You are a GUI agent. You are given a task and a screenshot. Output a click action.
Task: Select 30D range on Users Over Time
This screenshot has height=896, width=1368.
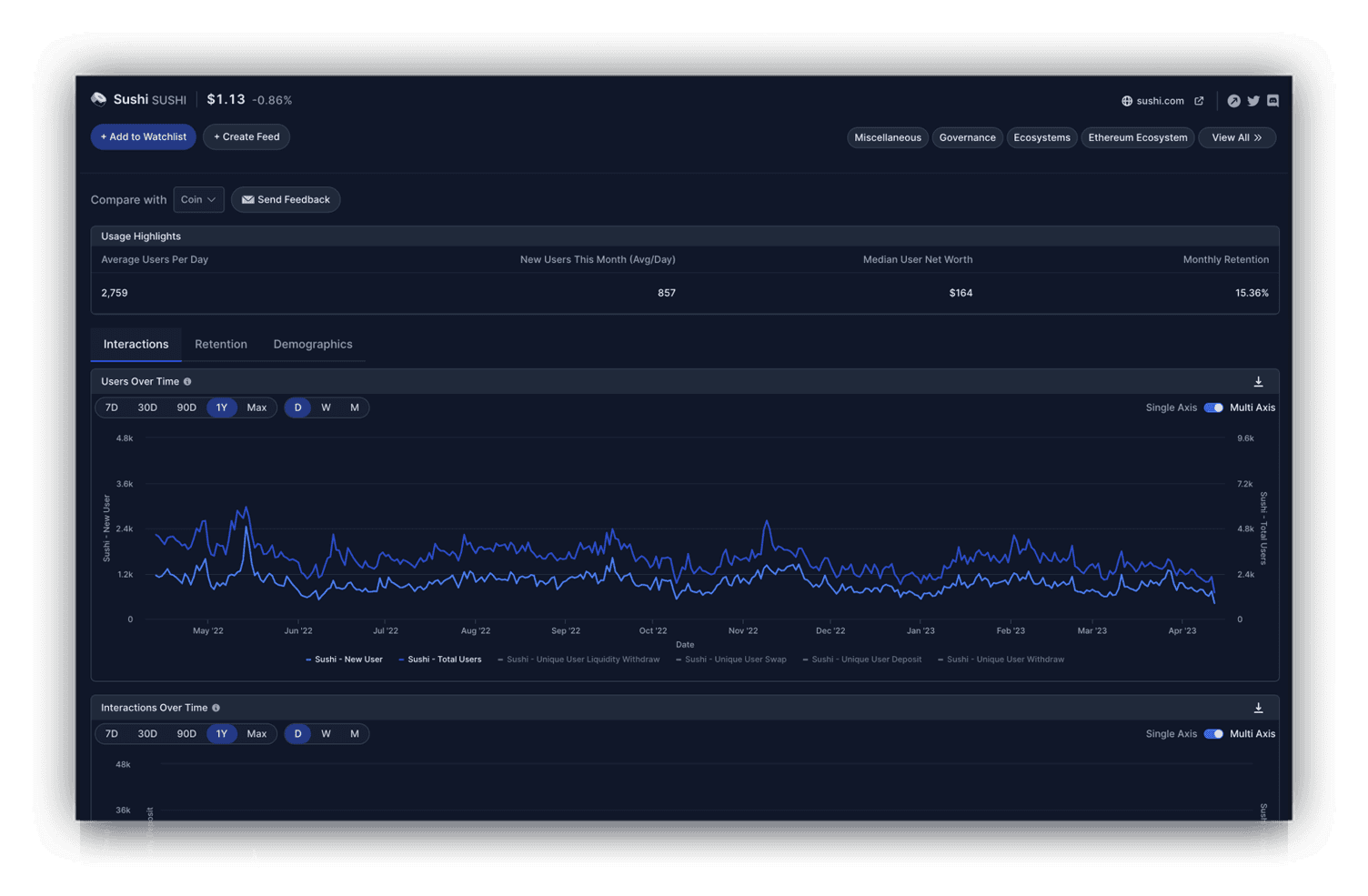[147, 408]
